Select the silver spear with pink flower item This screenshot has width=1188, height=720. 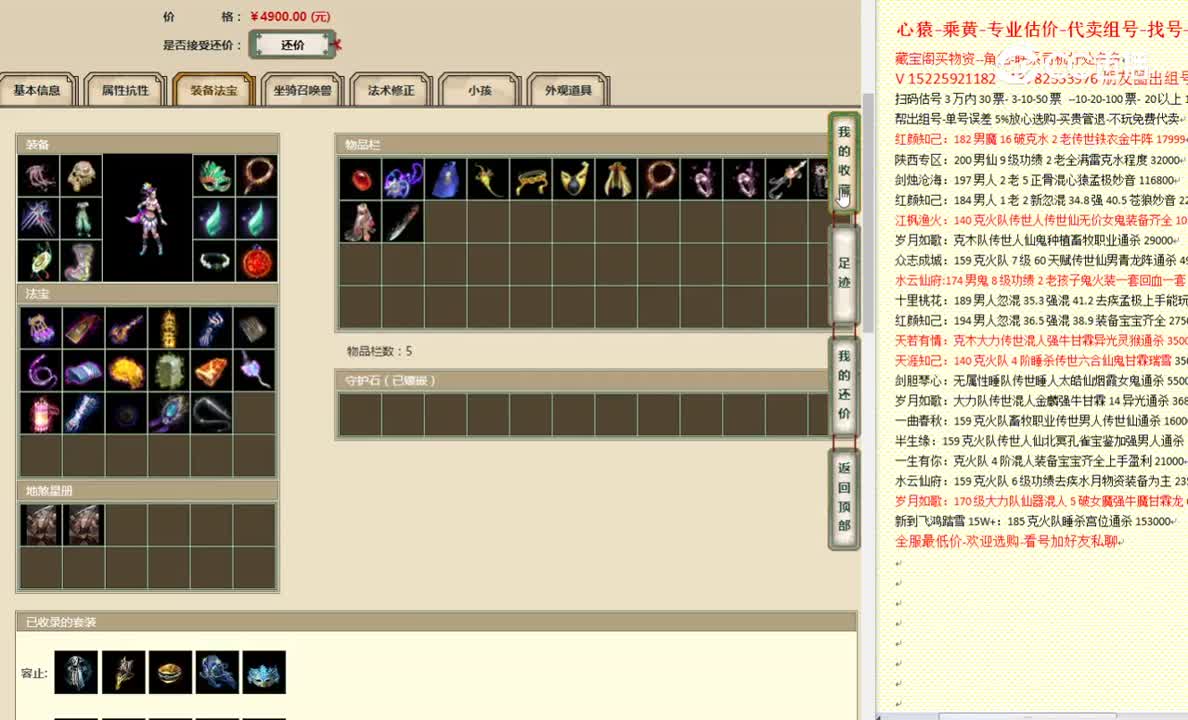[786, 180]
